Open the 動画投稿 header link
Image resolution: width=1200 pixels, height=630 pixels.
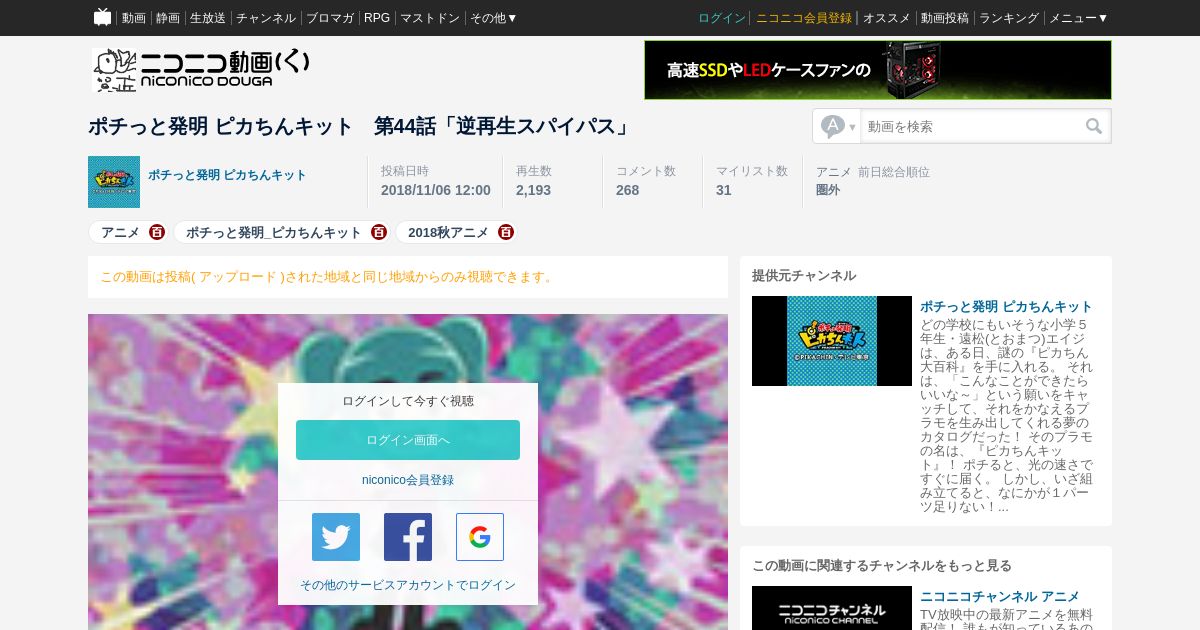coord(945,18)
